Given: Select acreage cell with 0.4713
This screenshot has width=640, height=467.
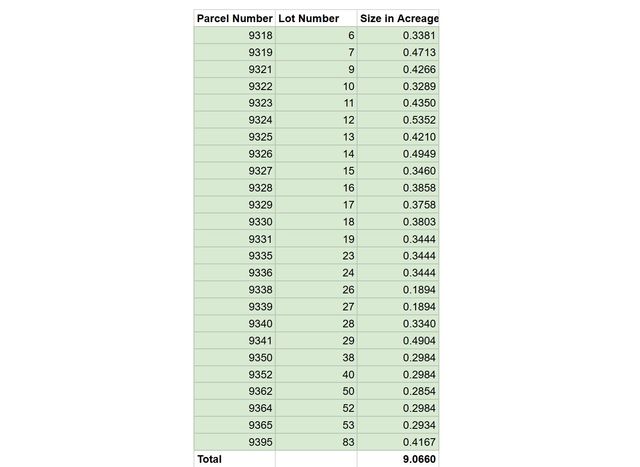Looking at the screenshot, I should point(397,52).
